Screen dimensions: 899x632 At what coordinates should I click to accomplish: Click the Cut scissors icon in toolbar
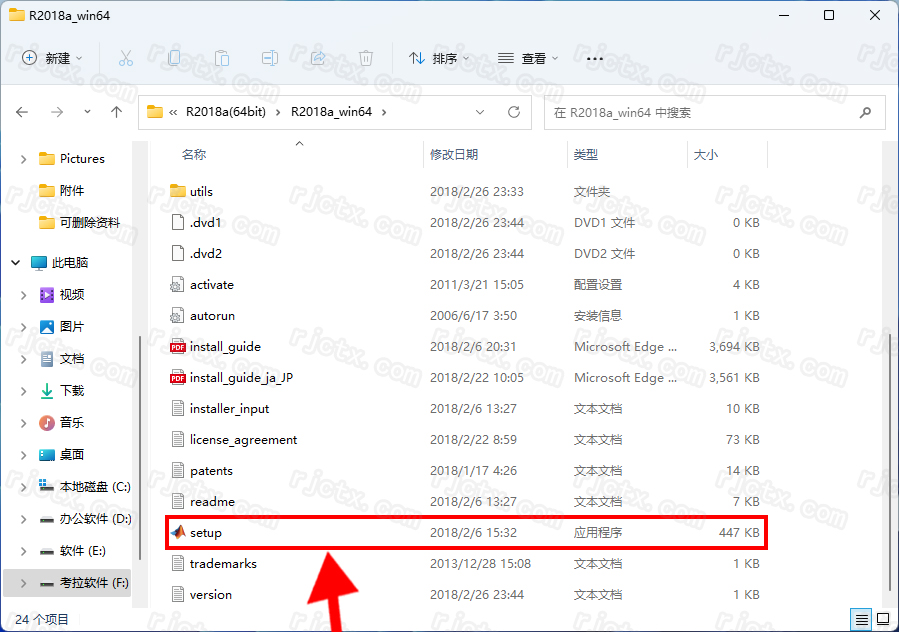coord(126,58)
